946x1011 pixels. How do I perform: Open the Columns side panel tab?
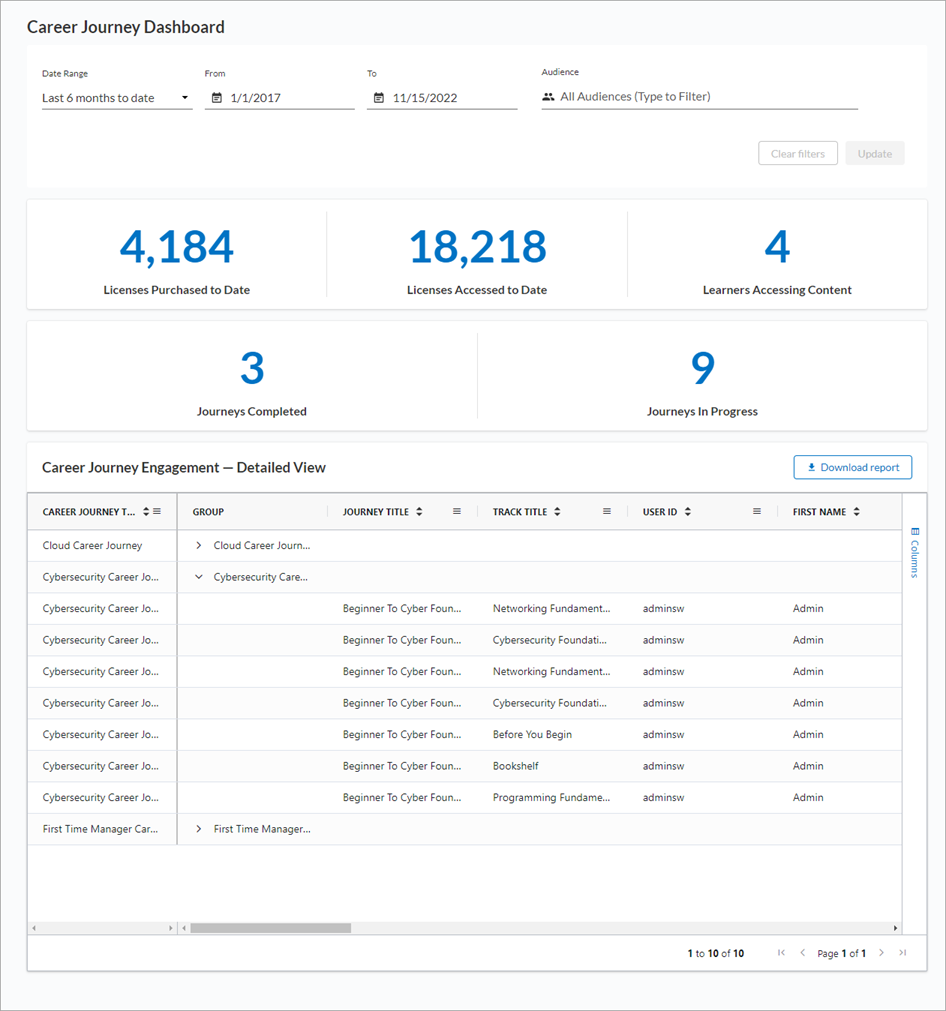914,552
